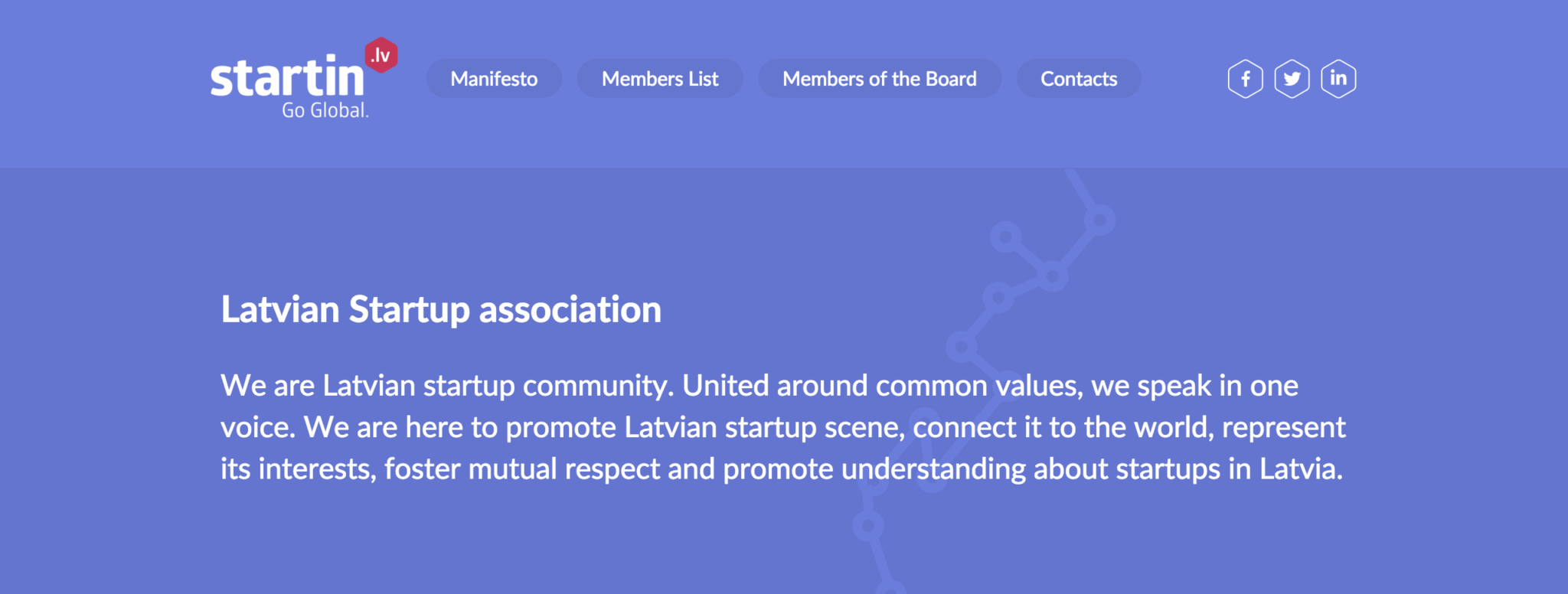
Task: Click the word "Startup" in the main heading
Action: (410, 310)
